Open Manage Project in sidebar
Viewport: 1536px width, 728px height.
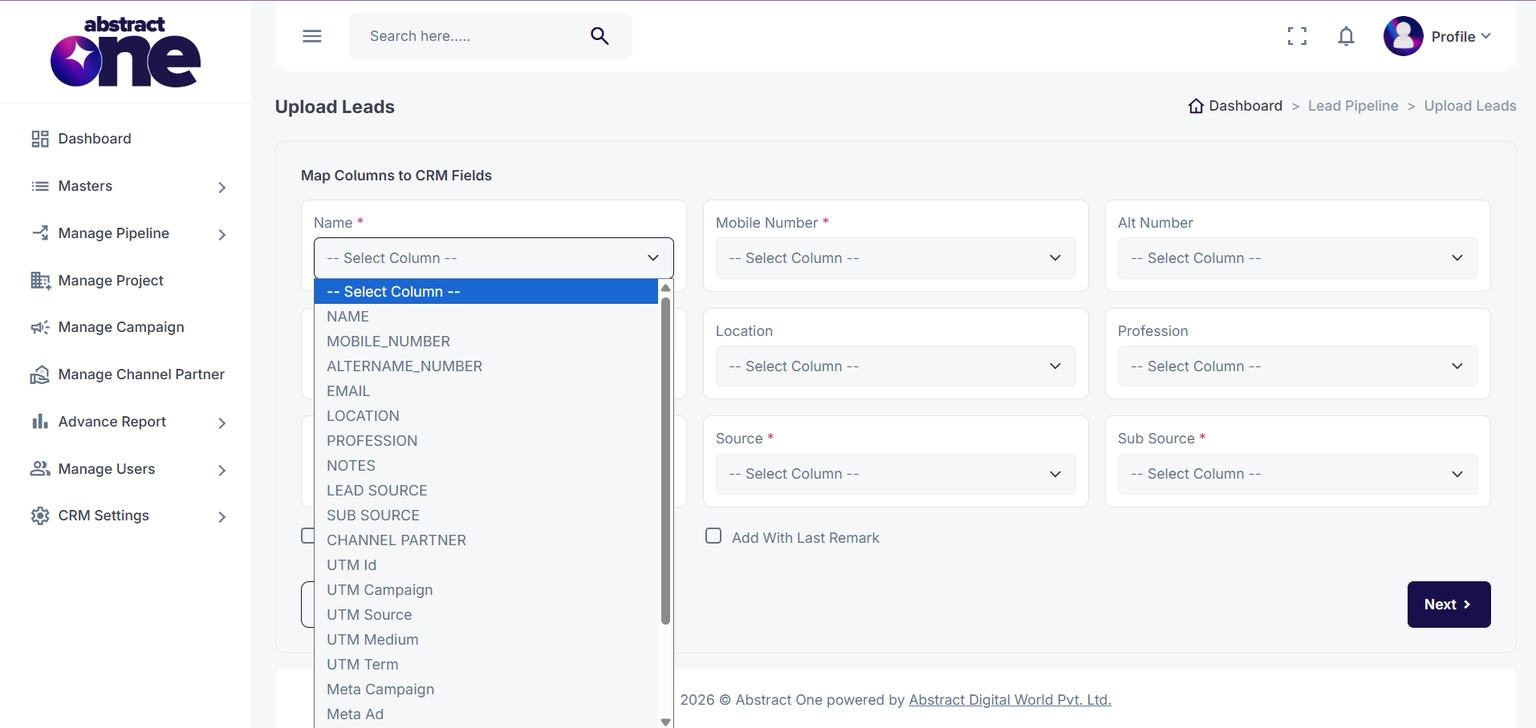pyautogui.click(x=111, y=281)
